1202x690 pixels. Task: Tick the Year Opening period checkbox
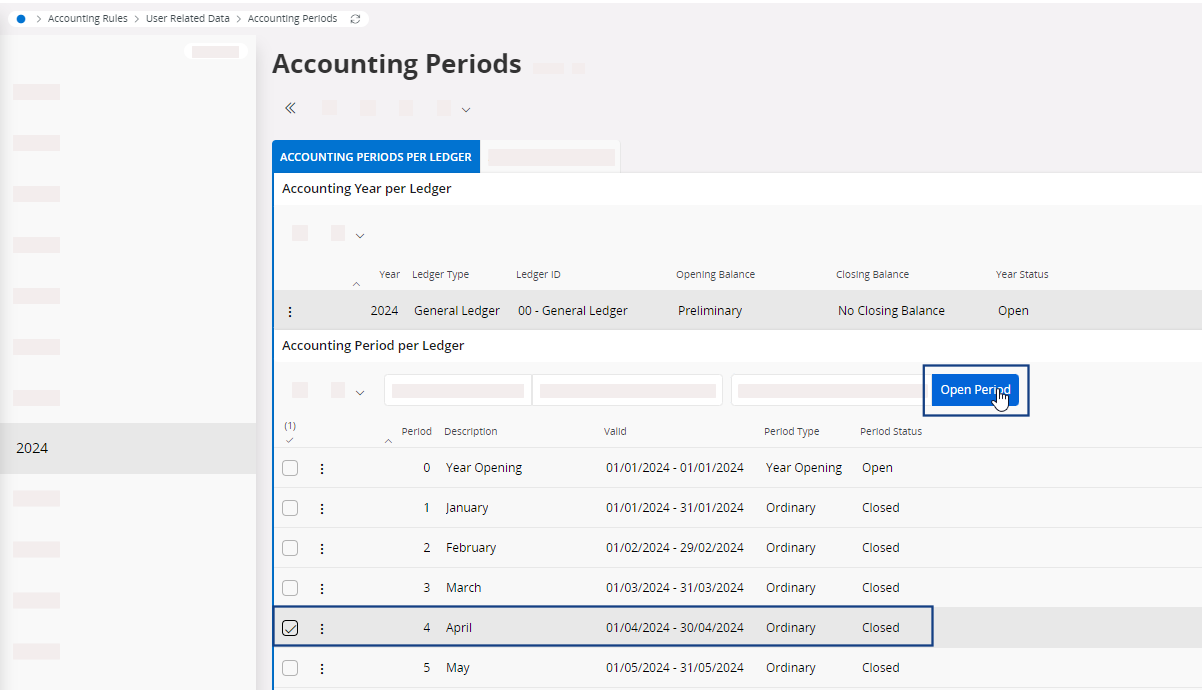[290, 468]
